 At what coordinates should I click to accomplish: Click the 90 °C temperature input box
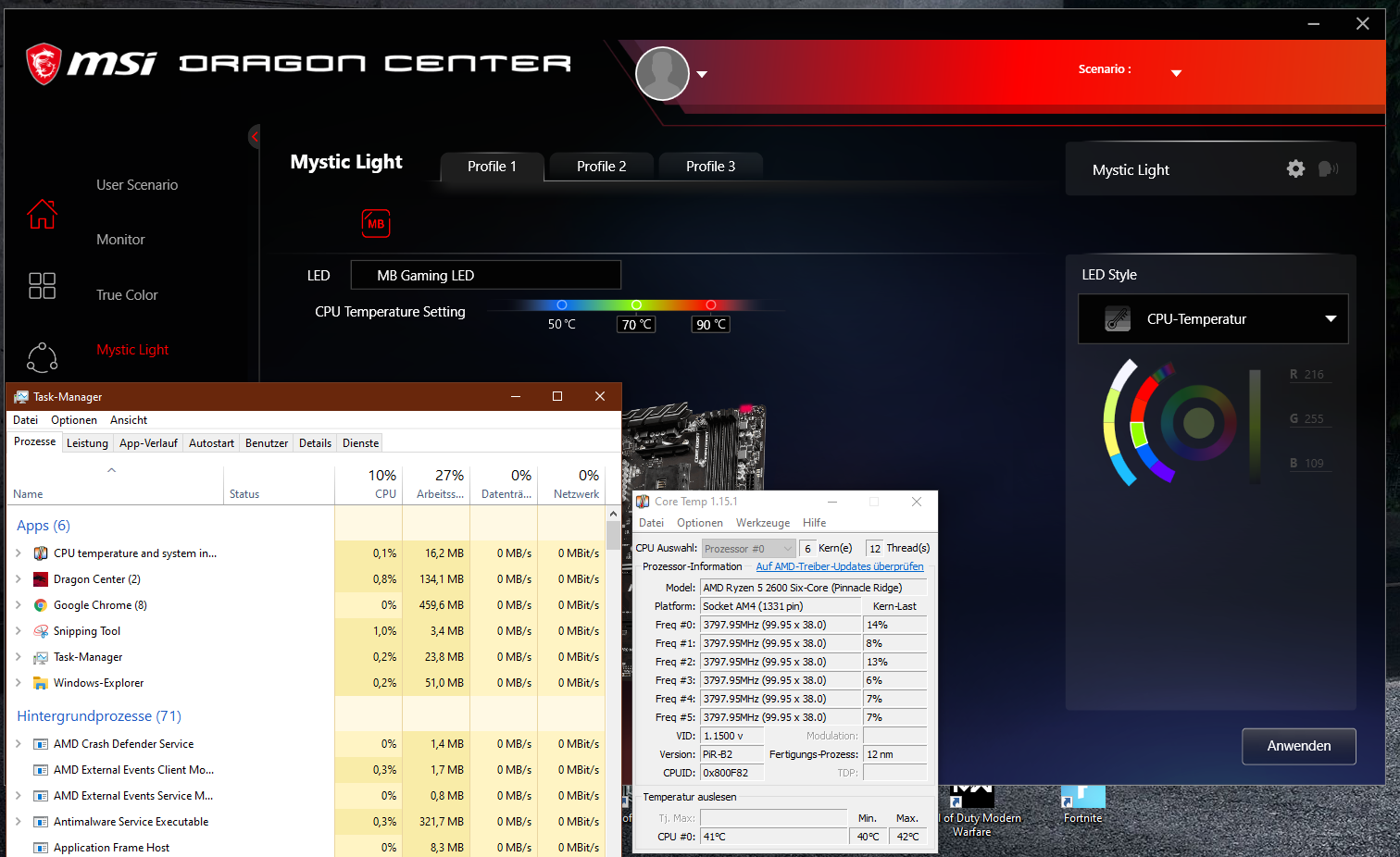click(x=711, y=325)
